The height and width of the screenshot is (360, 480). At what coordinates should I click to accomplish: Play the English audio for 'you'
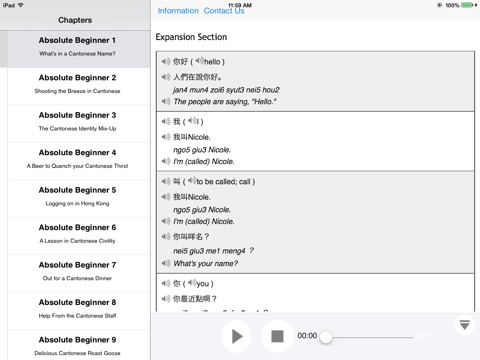pos(192,283)
